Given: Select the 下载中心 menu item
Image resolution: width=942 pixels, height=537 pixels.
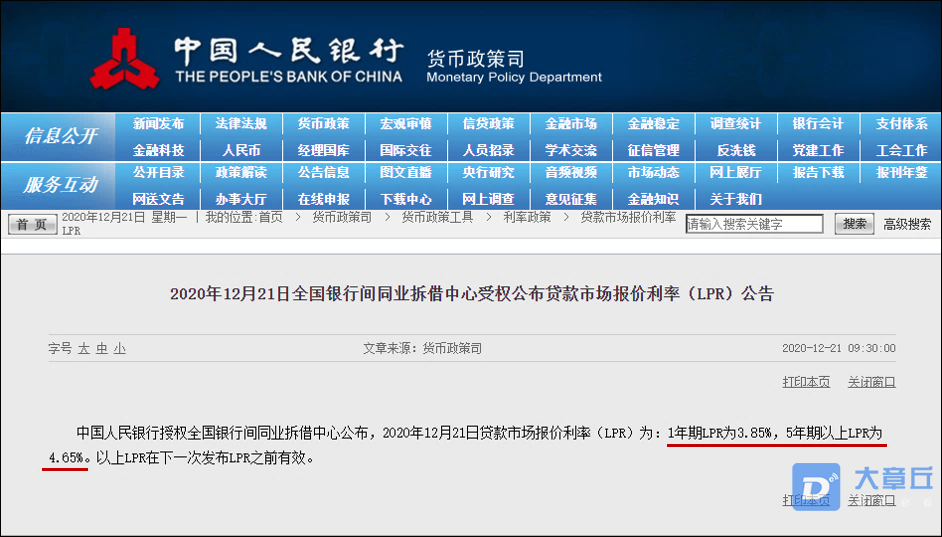Looking at the screenshot, I should (x=406, y=199).
